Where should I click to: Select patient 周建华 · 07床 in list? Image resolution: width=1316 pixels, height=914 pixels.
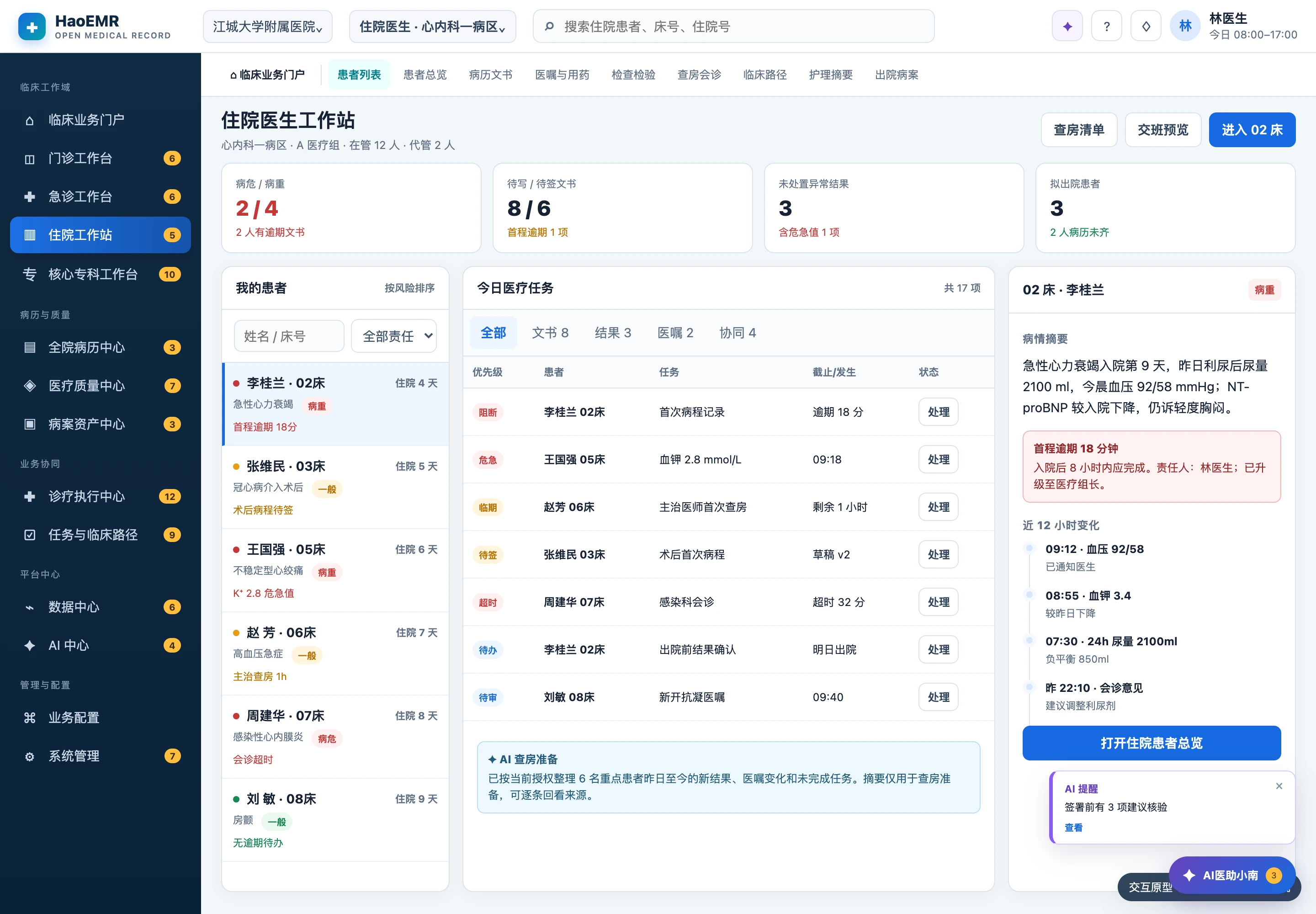click(x=335, y=737)
